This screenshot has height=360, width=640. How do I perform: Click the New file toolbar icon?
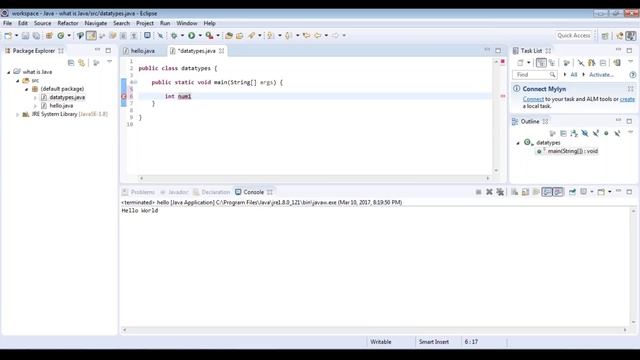8,36
